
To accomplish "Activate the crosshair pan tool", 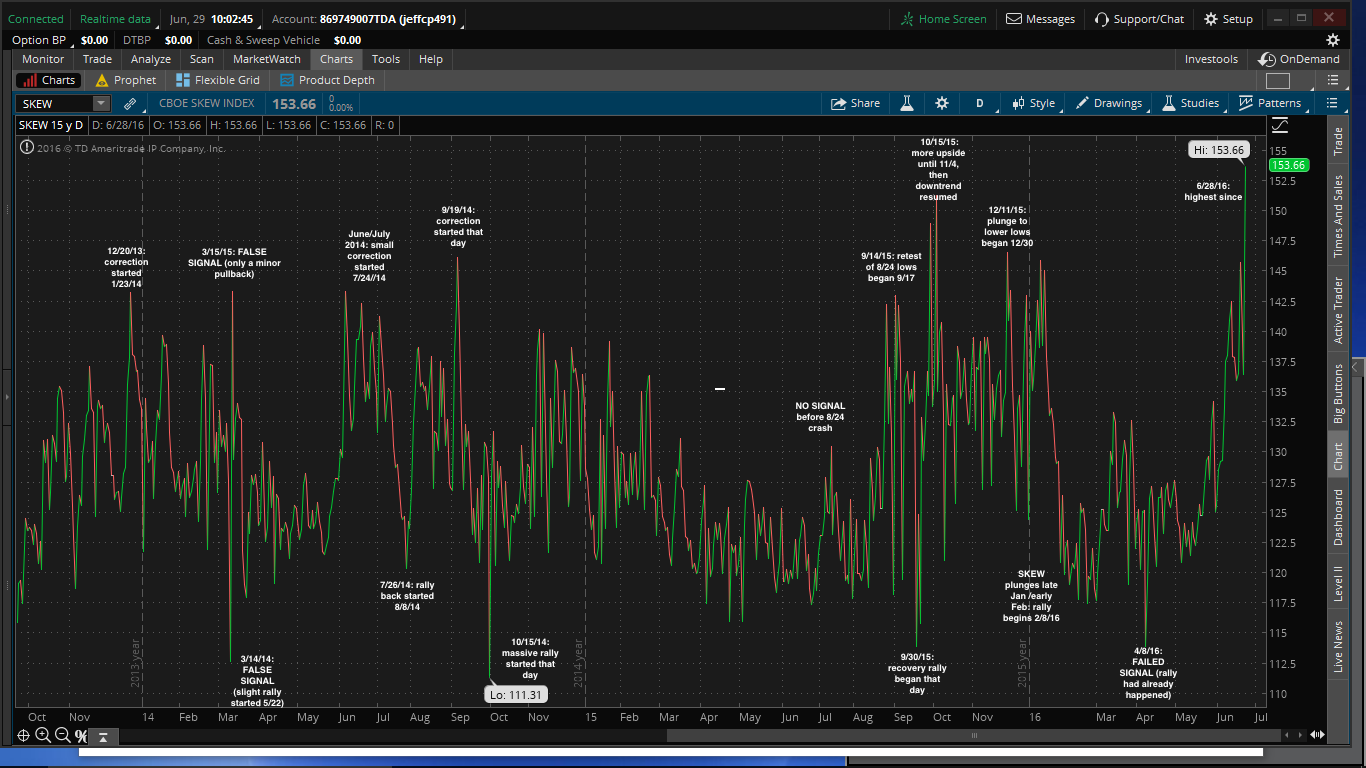I will [23, 735].
